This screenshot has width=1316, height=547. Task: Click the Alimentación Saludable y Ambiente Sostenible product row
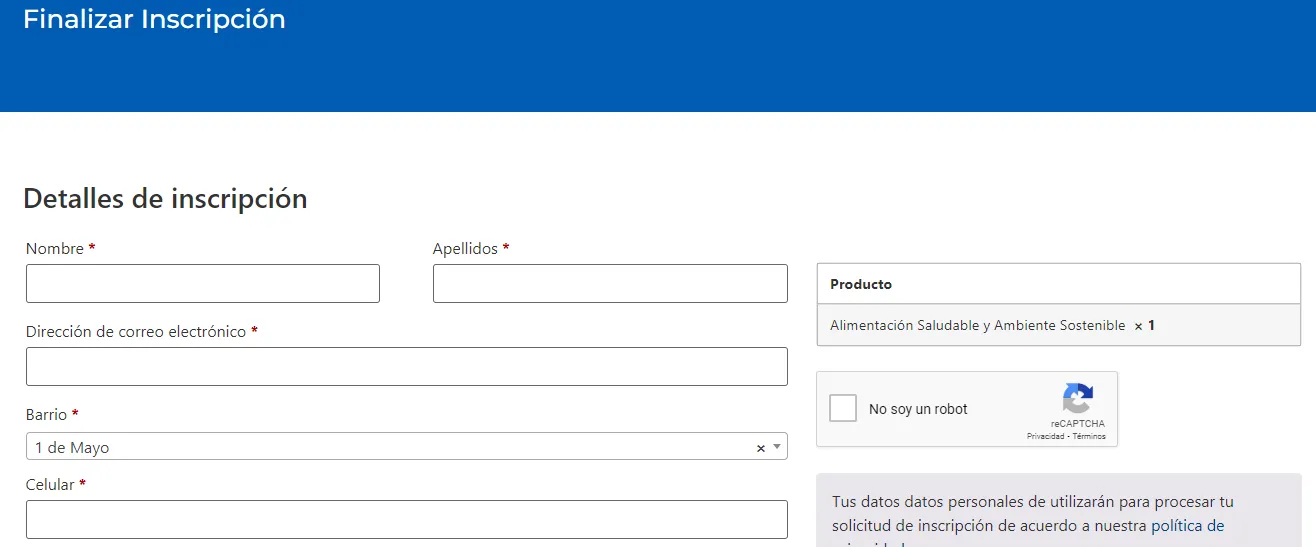(1059, 325)
